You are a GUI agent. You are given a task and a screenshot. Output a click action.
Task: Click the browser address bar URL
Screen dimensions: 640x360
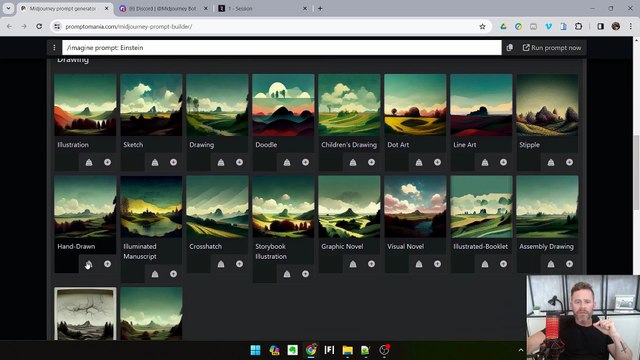(129, 27)
